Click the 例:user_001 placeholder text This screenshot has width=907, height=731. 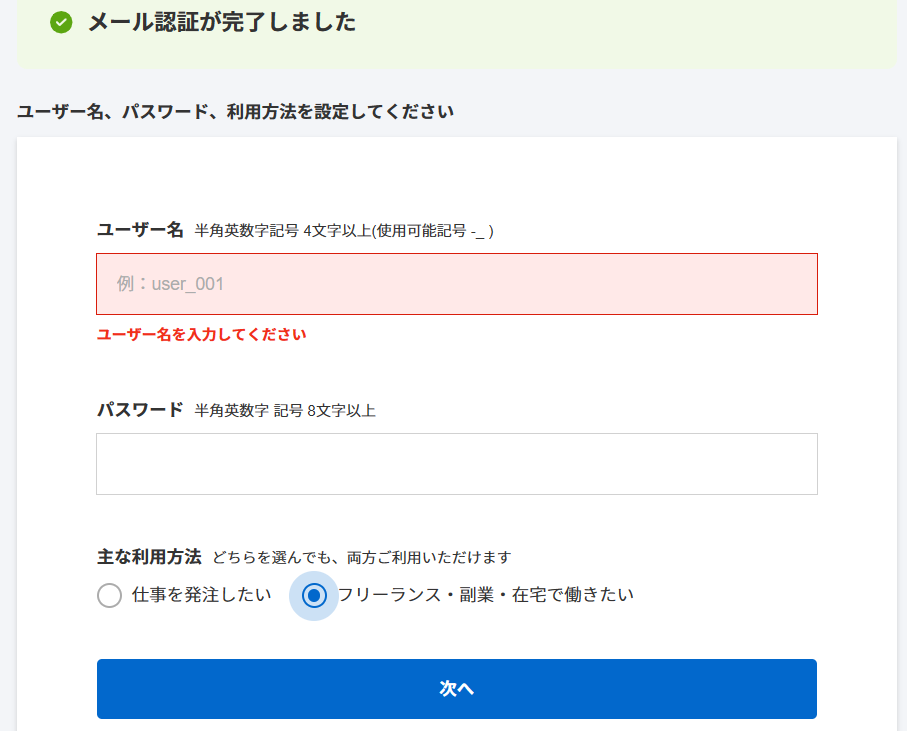coord(170,284)
